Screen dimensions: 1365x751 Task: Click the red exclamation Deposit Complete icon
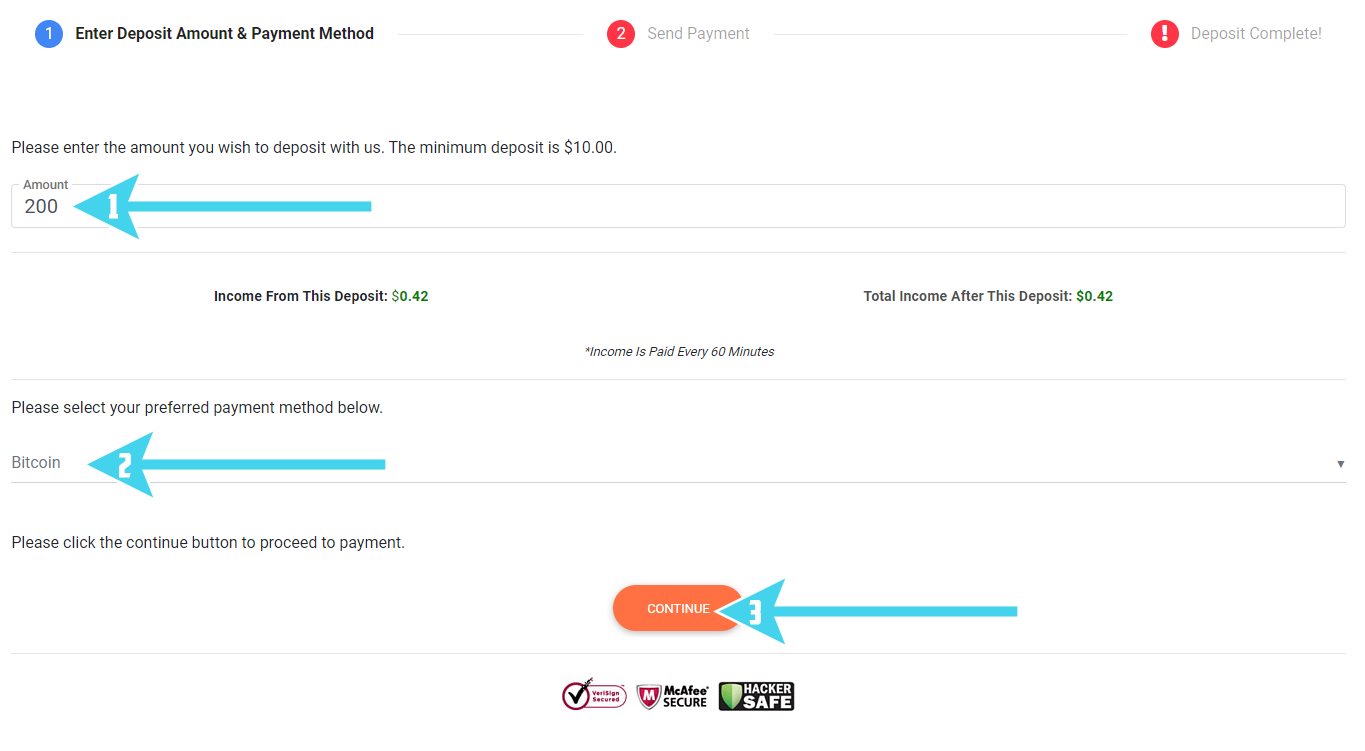[x=1165, y=34]
